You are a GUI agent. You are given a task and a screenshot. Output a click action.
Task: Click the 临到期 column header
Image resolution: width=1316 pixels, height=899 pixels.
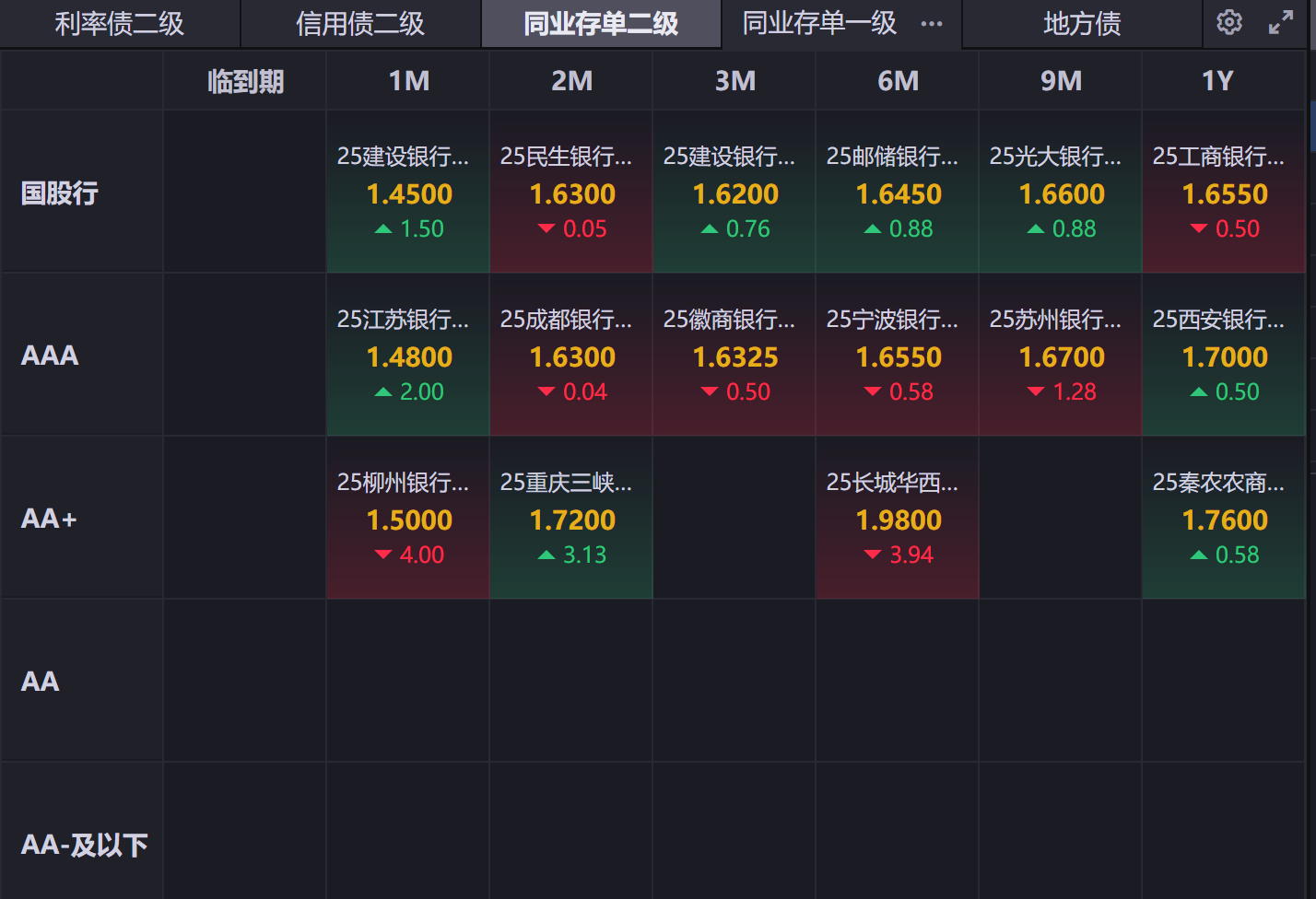click(245, 81)
